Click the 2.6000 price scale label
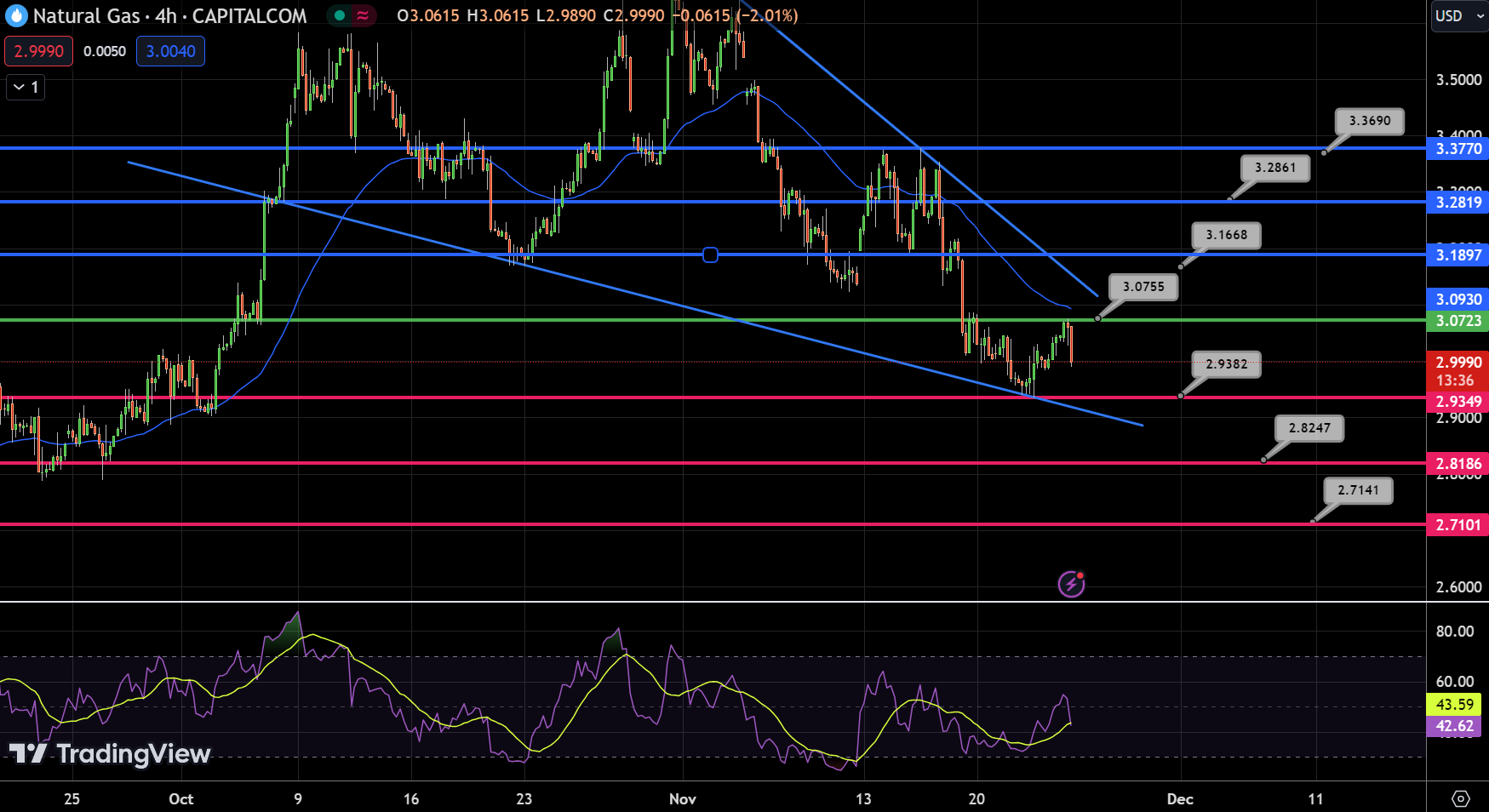1489x812 pixels. (1458, 587)
